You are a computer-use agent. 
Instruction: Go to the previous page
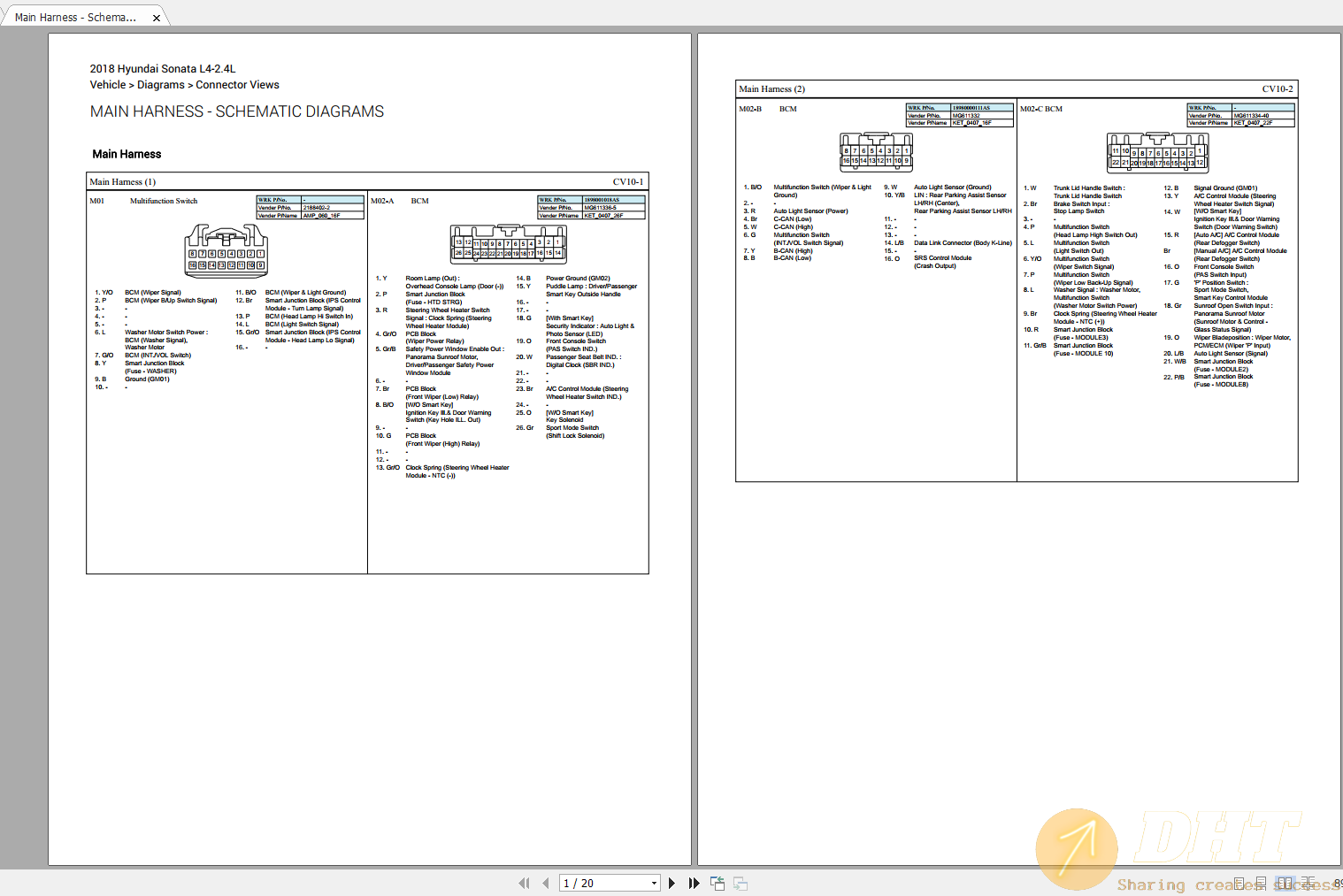coord(545,883)
